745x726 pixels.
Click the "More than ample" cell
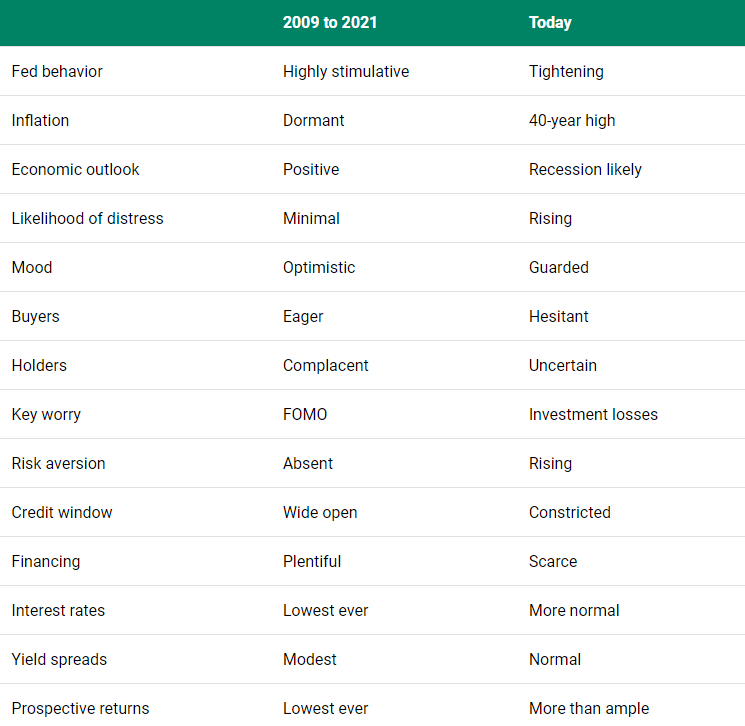pos(589,708)
